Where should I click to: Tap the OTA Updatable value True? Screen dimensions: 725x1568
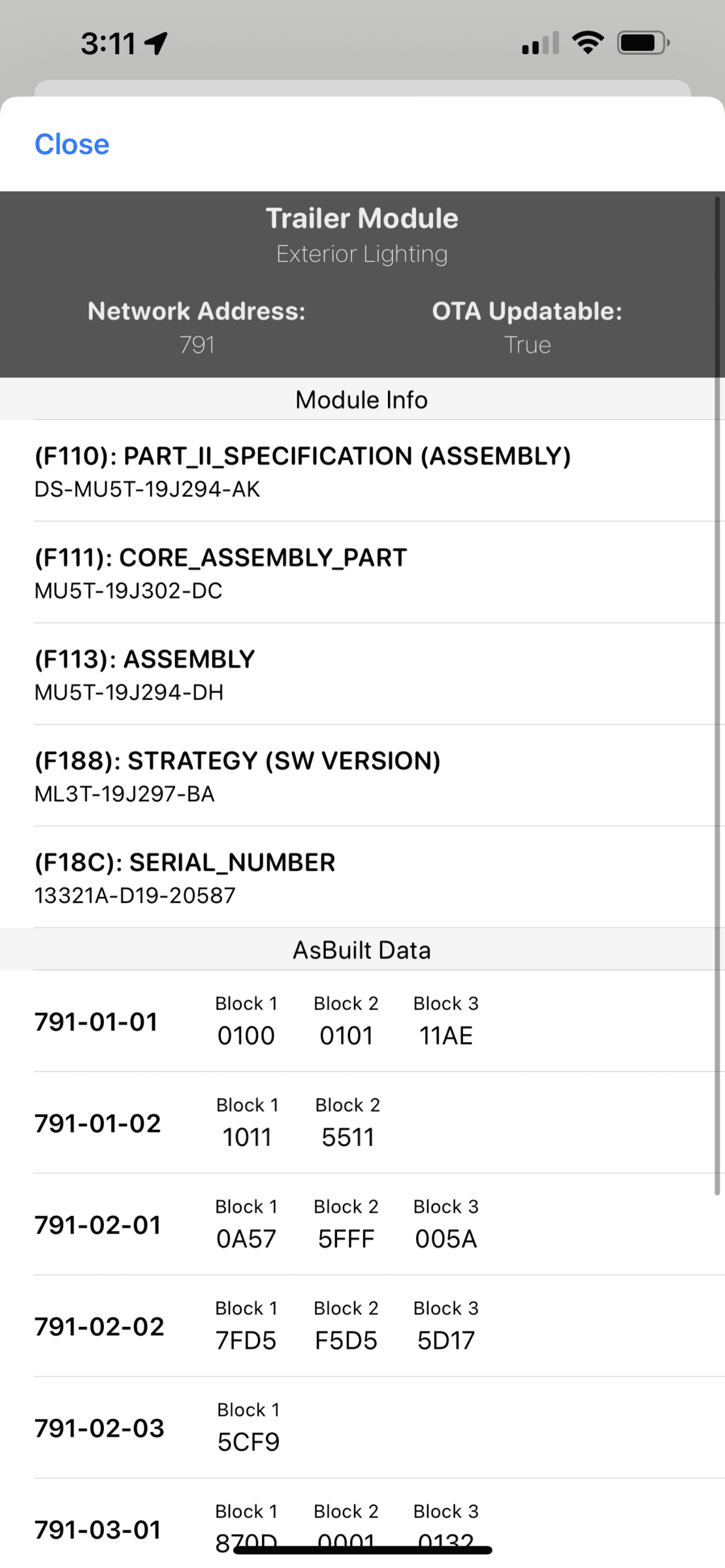pyautogui.click(x=526, y=345)
